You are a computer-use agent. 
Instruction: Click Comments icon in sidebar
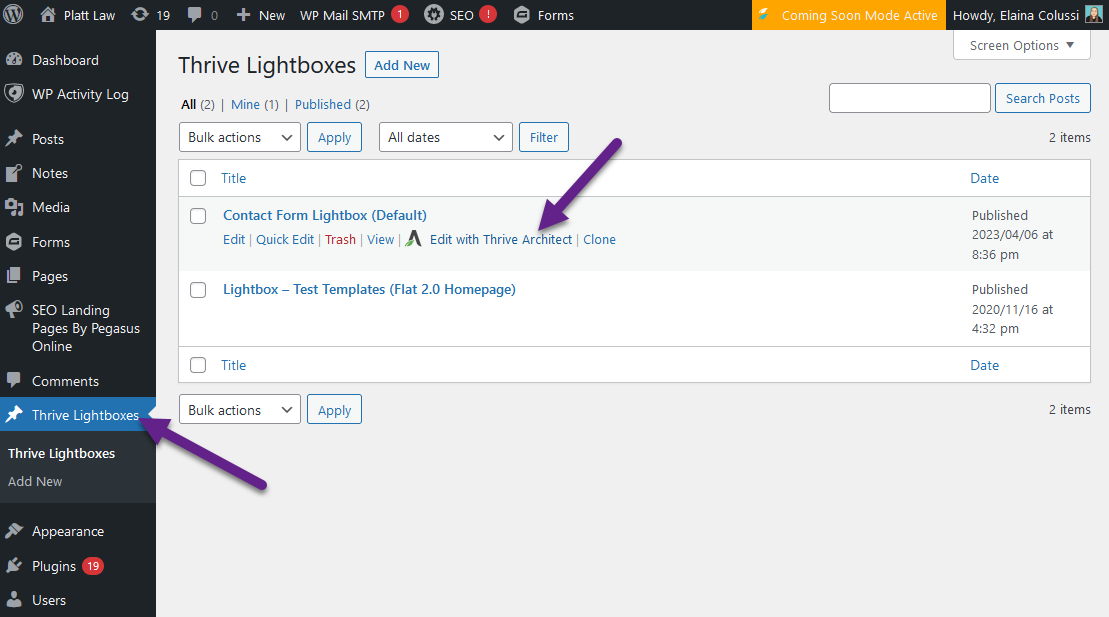[14, 381]
